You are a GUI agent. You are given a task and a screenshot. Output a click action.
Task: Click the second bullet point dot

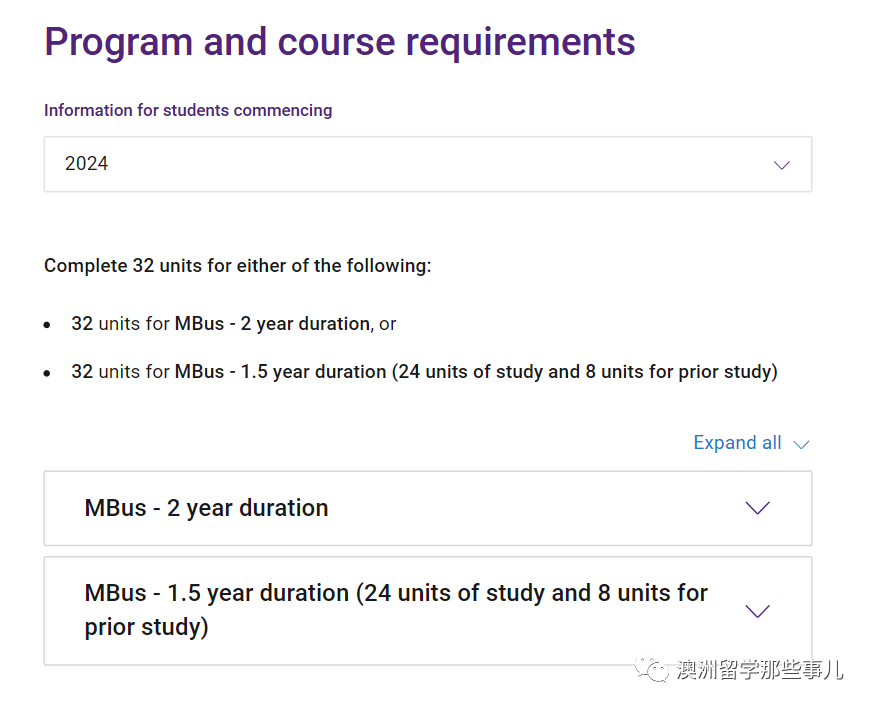point(47,373)
